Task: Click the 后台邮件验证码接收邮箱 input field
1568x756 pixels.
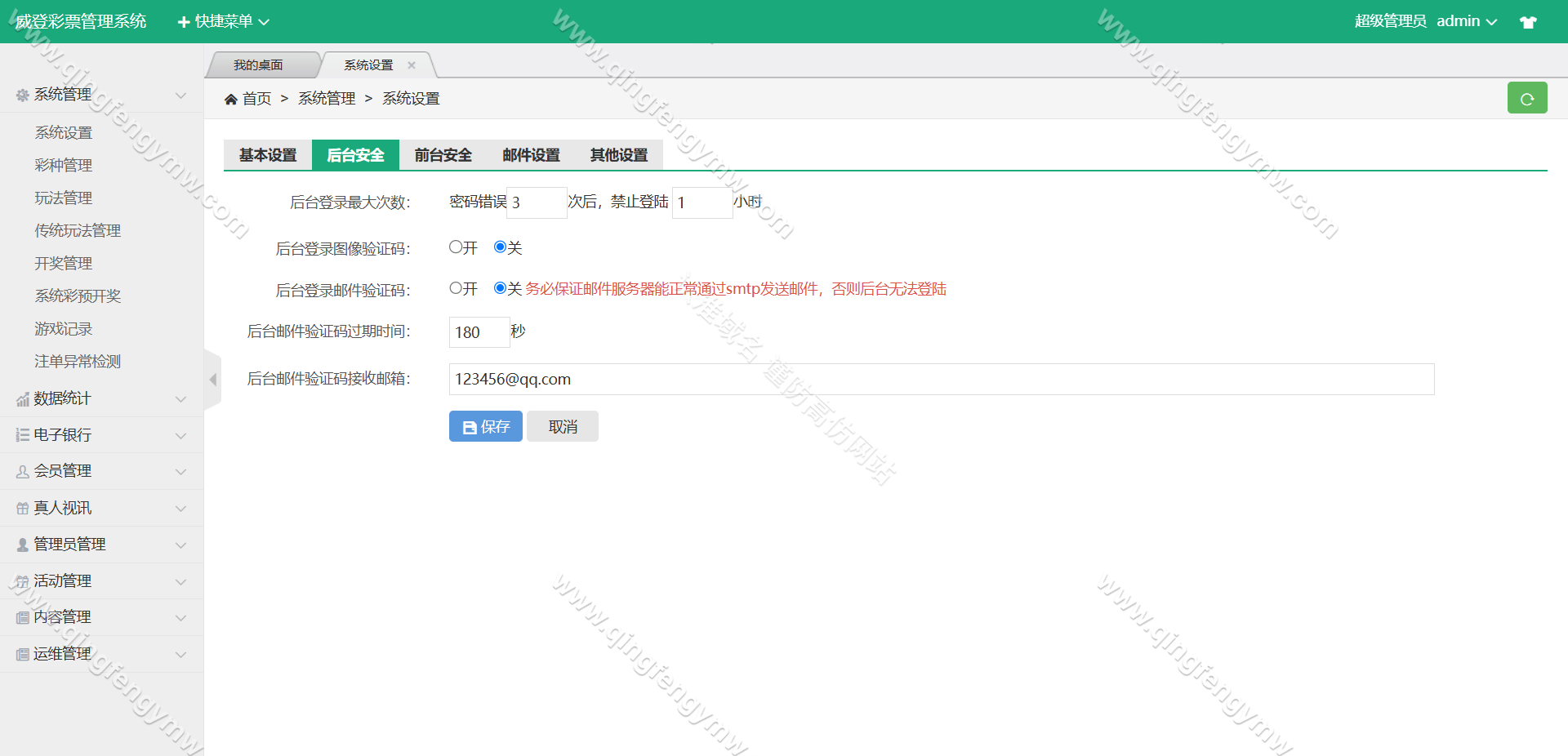Action: [x=941, y=379]
